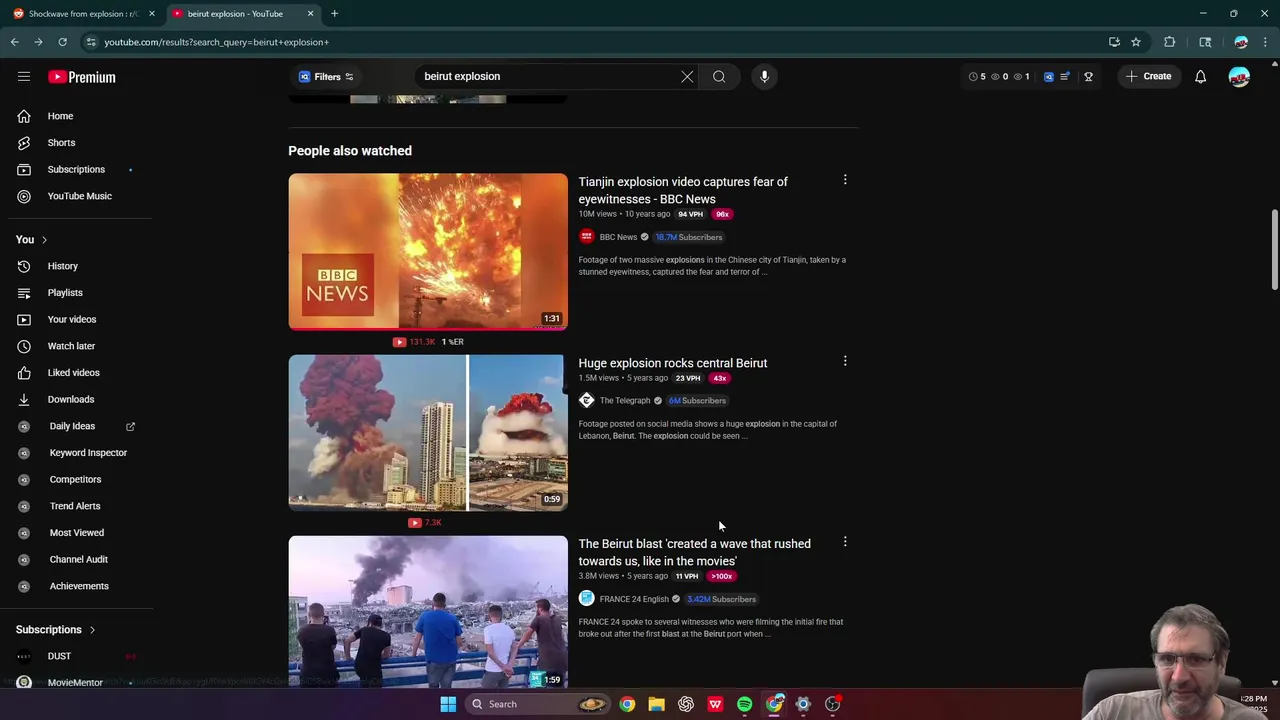Open browser extensions puzzle icon

1169,42
